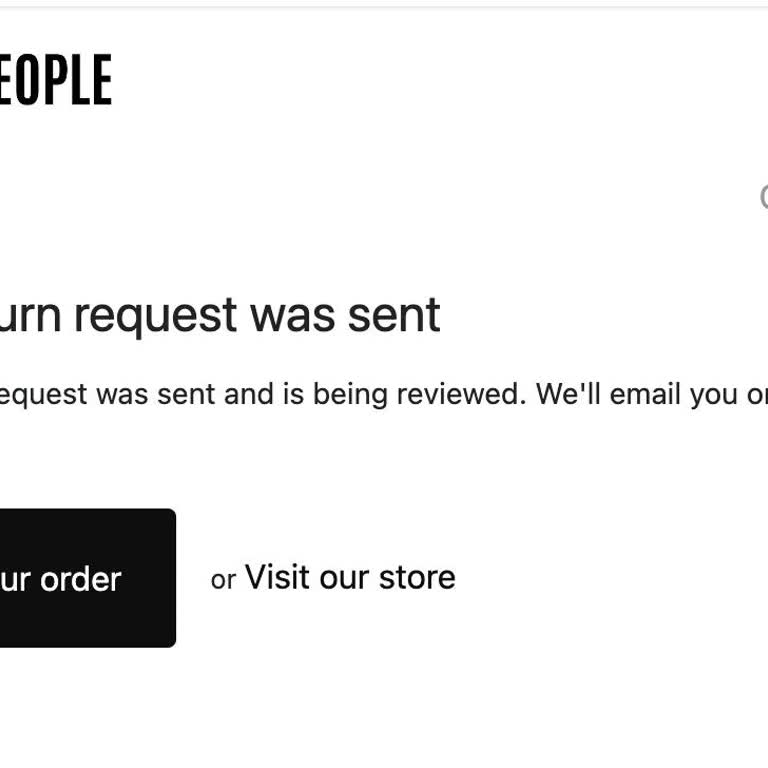
Task: Click the word 'or' beside the button
Action: coord(223,580)
